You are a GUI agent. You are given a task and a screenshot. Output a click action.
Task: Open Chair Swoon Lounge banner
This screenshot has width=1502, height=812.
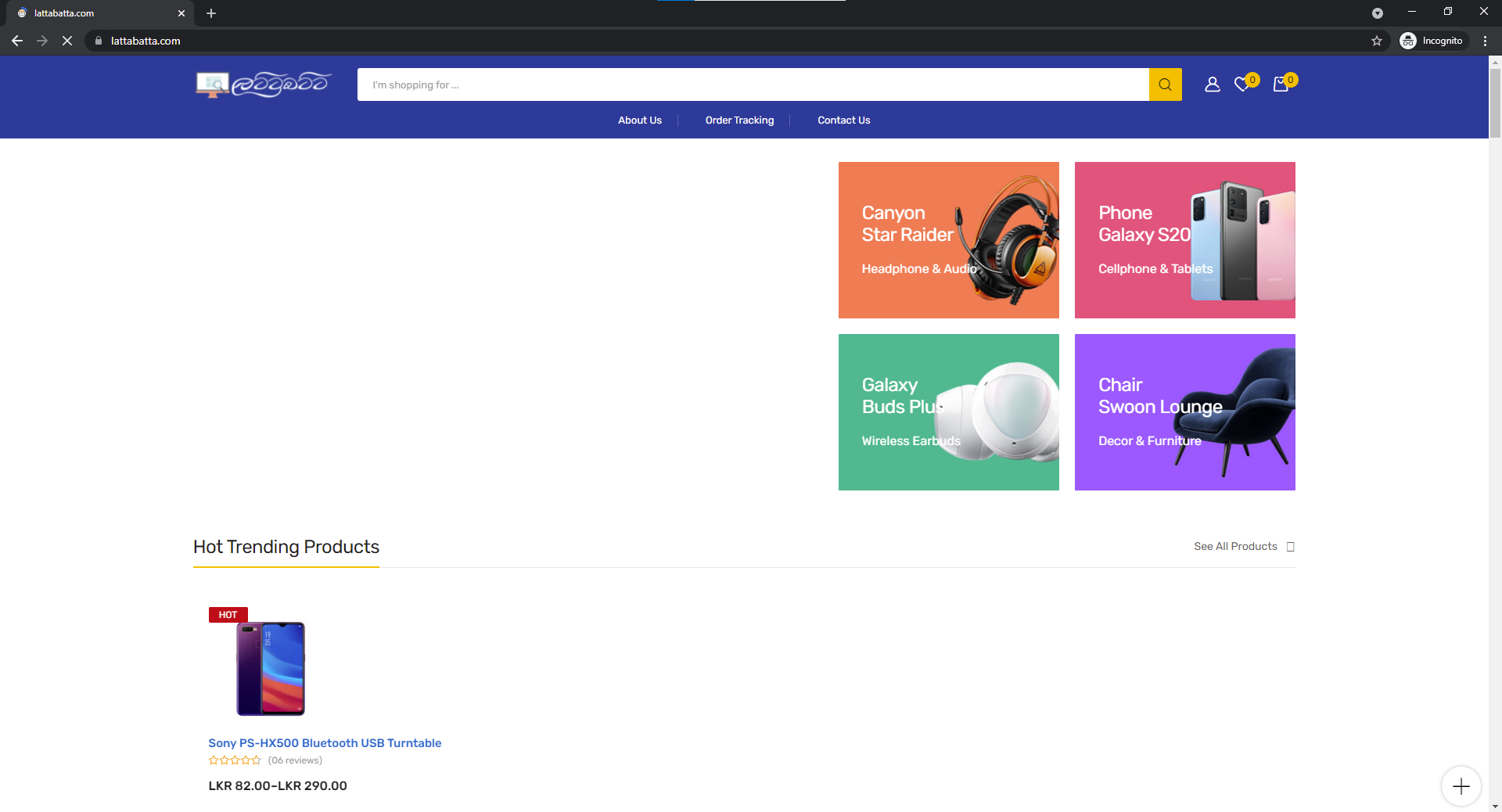1185,412
